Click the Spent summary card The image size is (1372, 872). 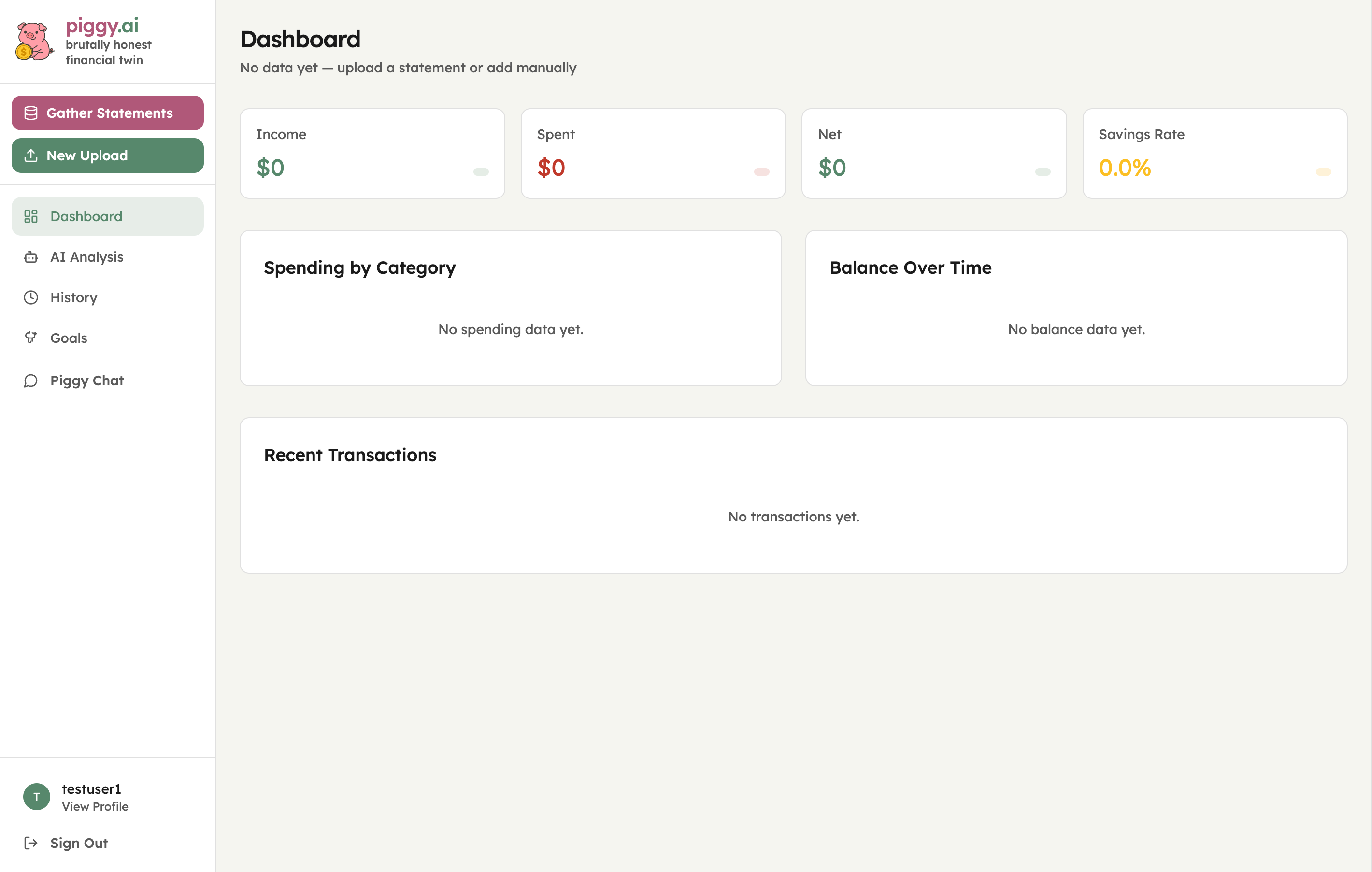click(653, 154)
